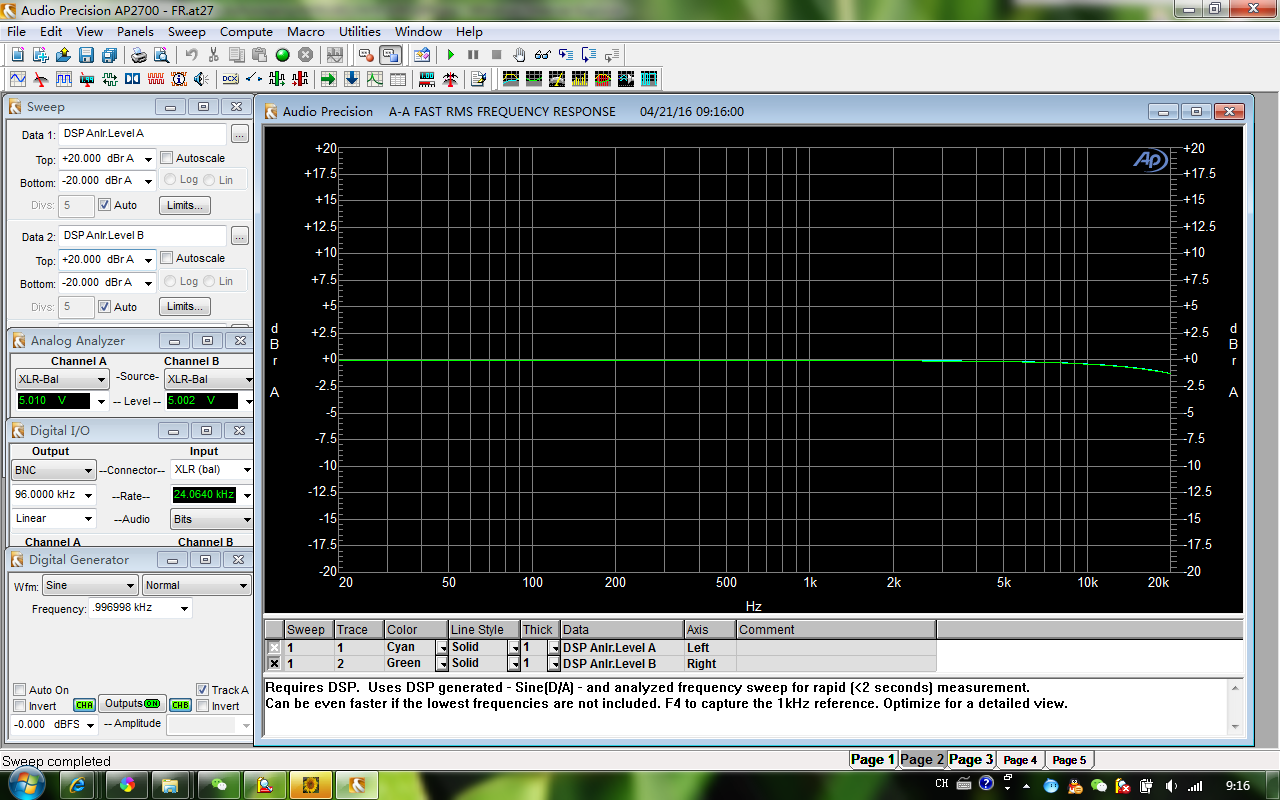Viewport: 1280px width, 800px height.
Task: Click the Data 1 DSP Anlr.Level A field
Action: (143, 134)
